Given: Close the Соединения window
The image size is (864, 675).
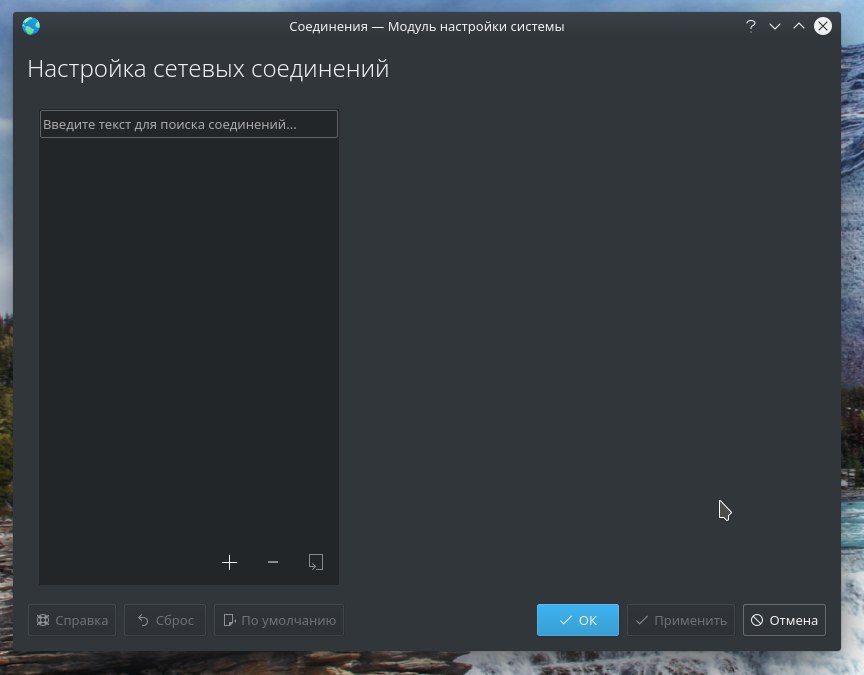Looking at the screenshot, I should click(823, 26).
